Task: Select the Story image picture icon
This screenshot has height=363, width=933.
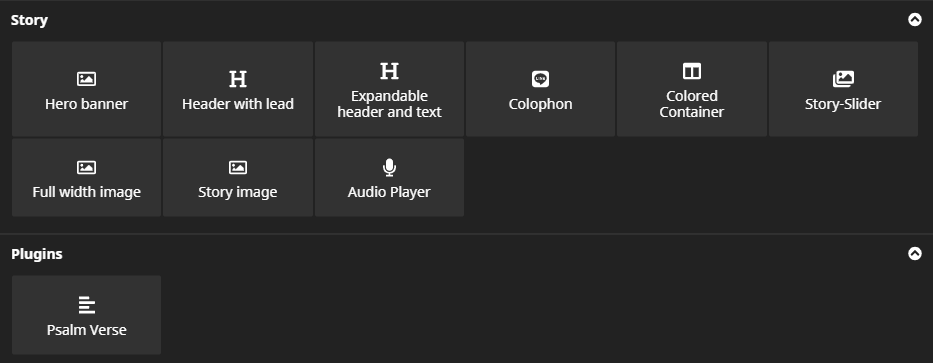Action: click(x=238, y=168)
